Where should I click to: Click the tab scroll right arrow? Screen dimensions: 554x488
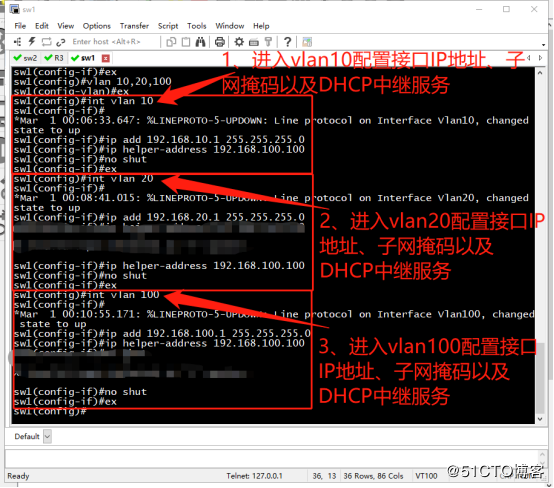tap(540, 58)
